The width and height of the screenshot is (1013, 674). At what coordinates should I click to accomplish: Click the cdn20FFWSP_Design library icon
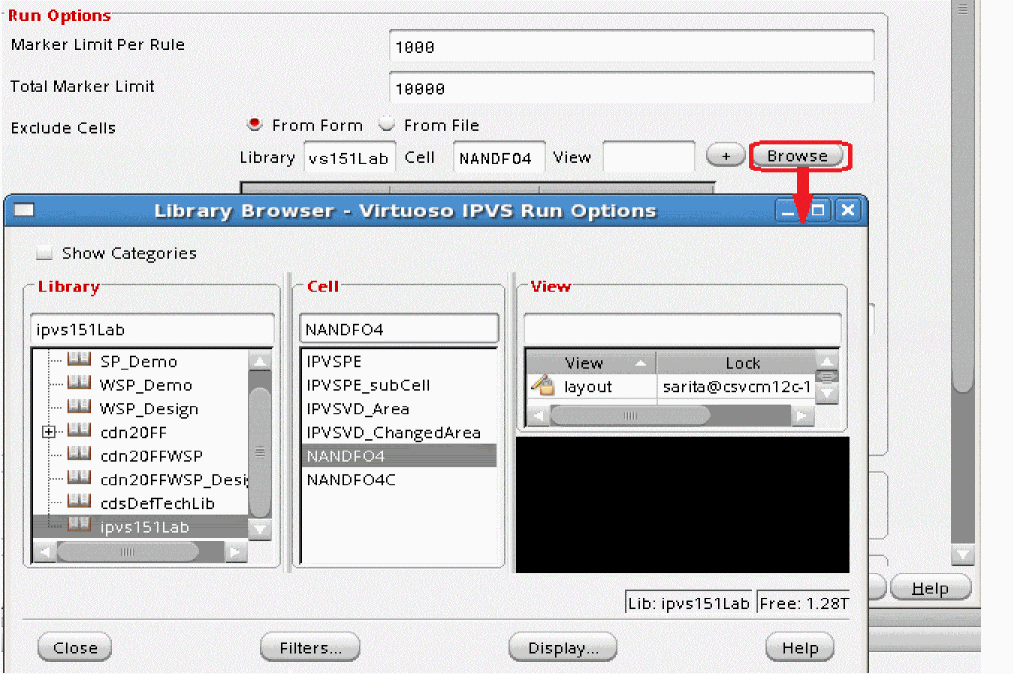coord(79,478)
